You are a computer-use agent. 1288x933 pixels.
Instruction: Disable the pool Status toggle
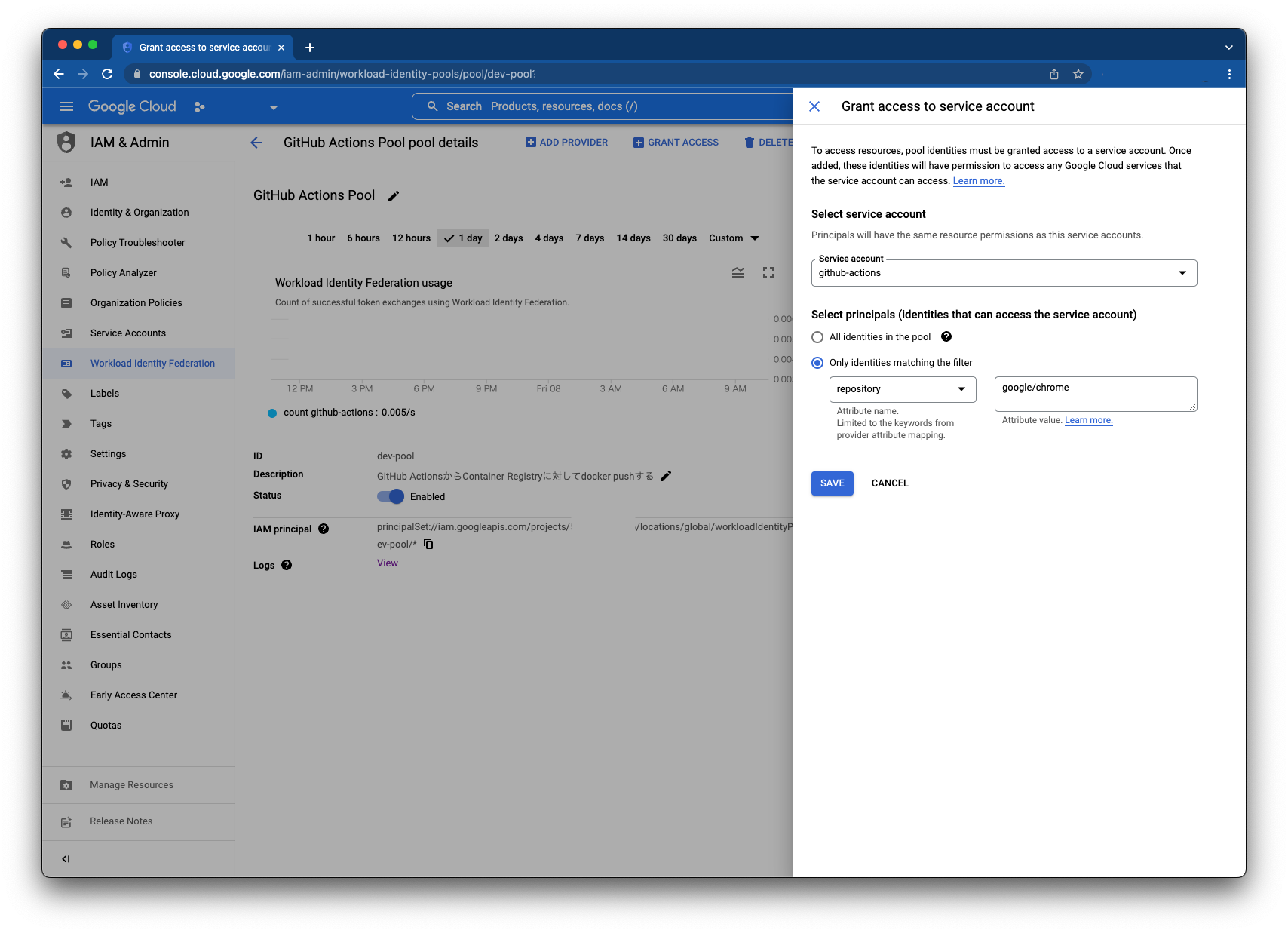[391, 496]
